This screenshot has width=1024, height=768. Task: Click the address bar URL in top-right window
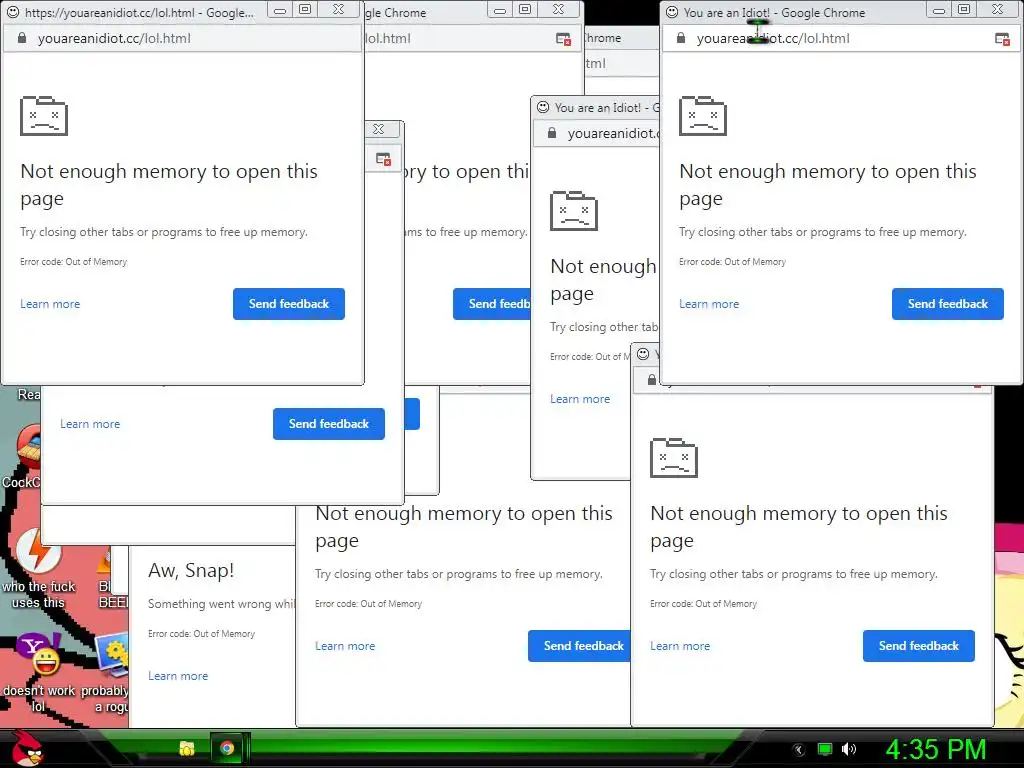point(773,39)
